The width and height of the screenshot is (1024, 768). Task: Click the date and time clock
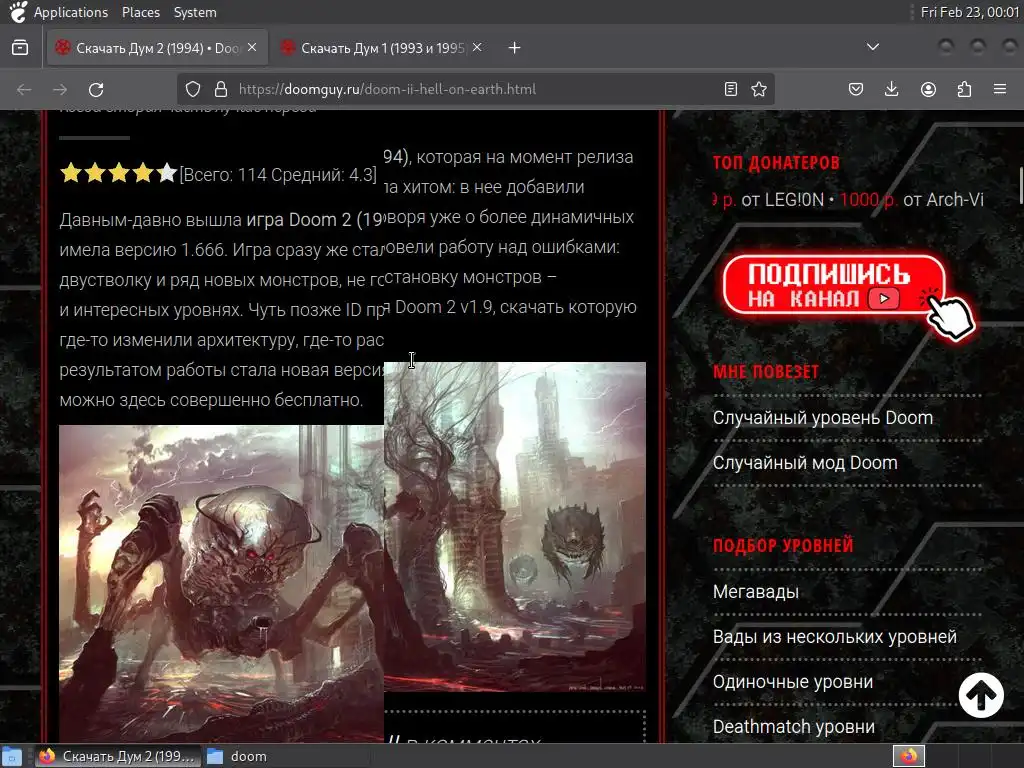click(969, 12)
